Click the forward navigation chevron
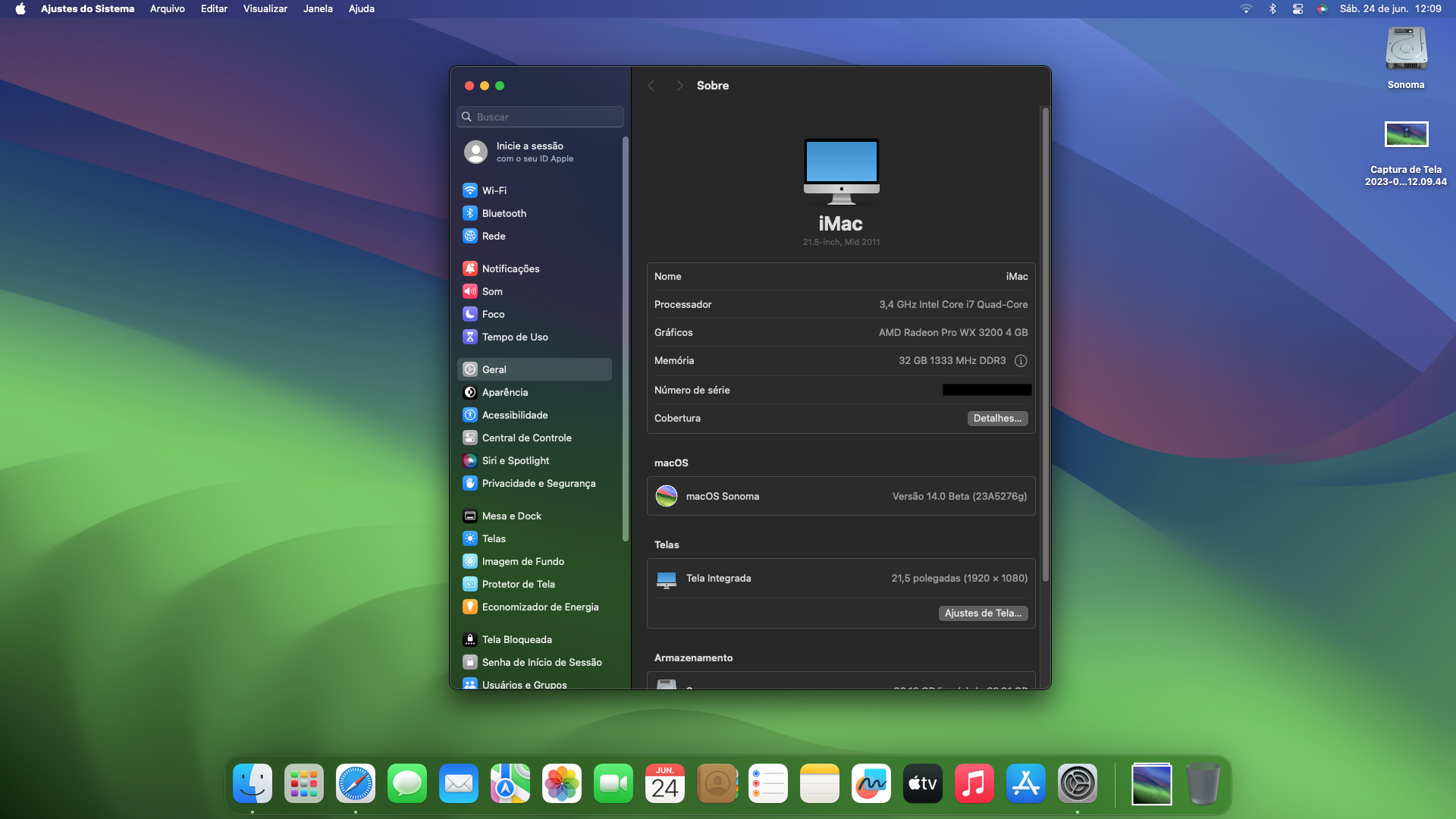This screenshot has height=819, width=1456. [679, 86]
